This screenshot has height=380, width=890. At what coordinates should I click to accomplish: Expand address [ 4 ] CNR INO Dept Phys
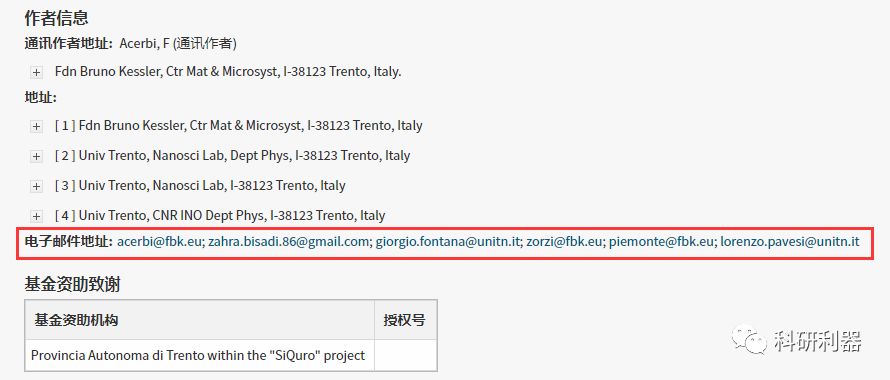(x=36, y=216)
